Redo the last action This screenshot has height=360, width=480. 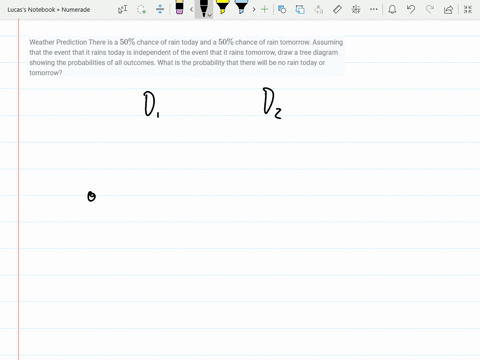430,9
